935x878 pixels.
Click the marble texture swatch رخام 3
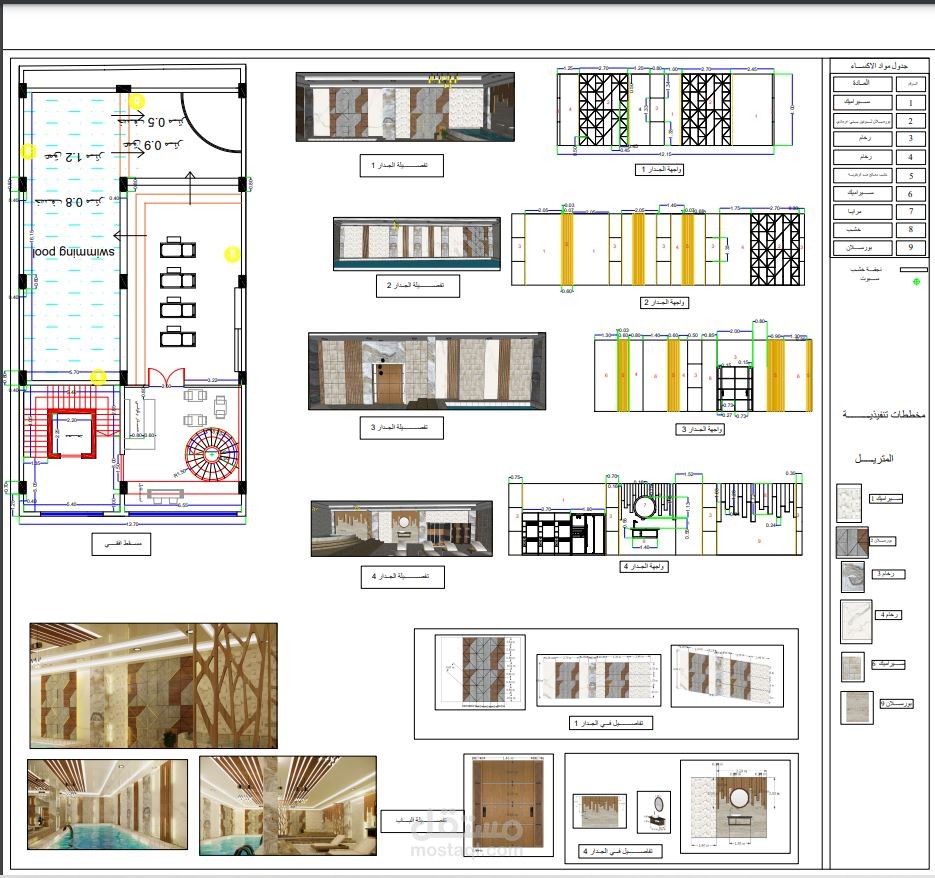pos(853,575)
